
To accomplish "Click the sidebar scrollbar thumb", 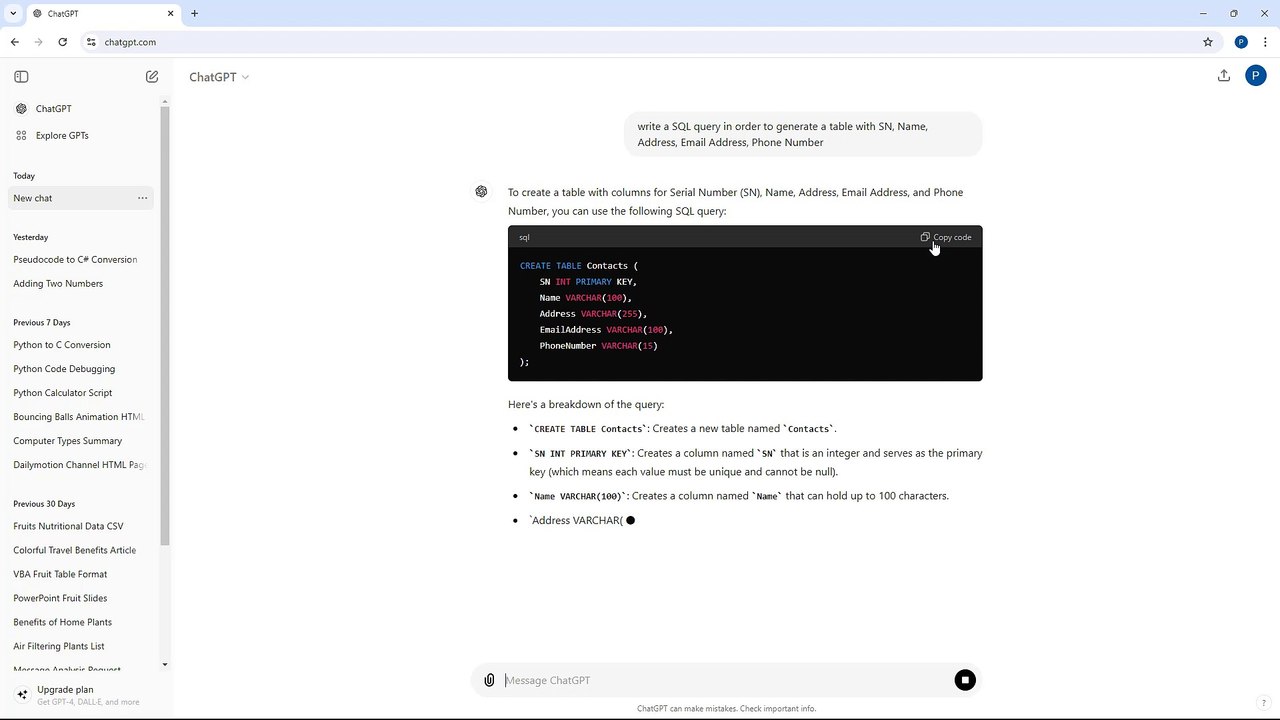I will tap(165, 325).
